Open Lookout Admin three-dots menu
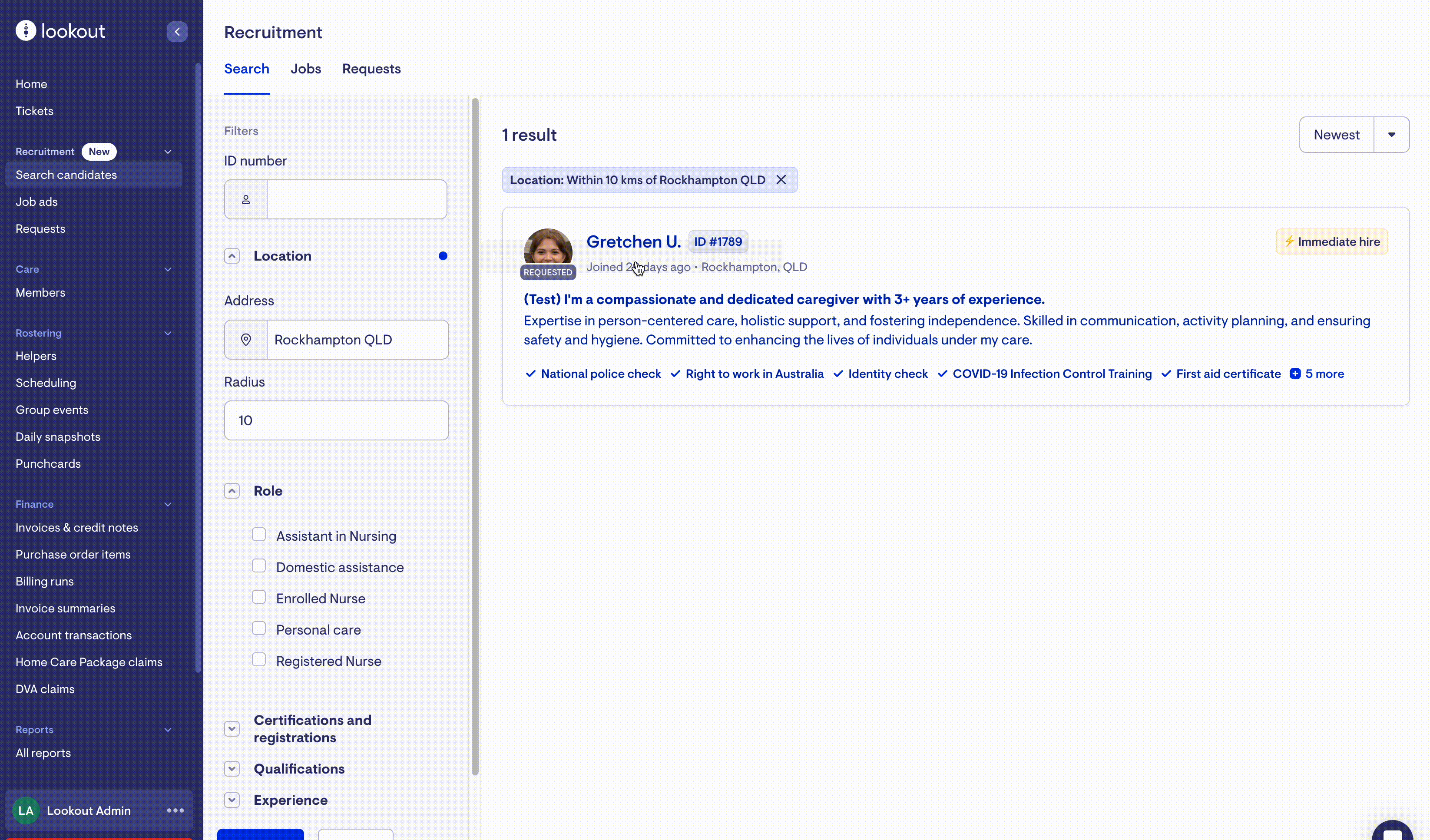This screenshot has height=840, width=1430. point(175,810)
